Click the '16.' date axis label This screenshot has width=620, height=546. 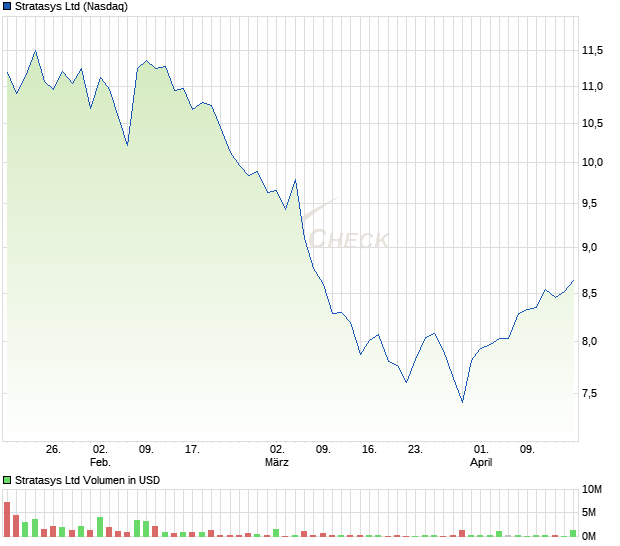pos(369,450)
